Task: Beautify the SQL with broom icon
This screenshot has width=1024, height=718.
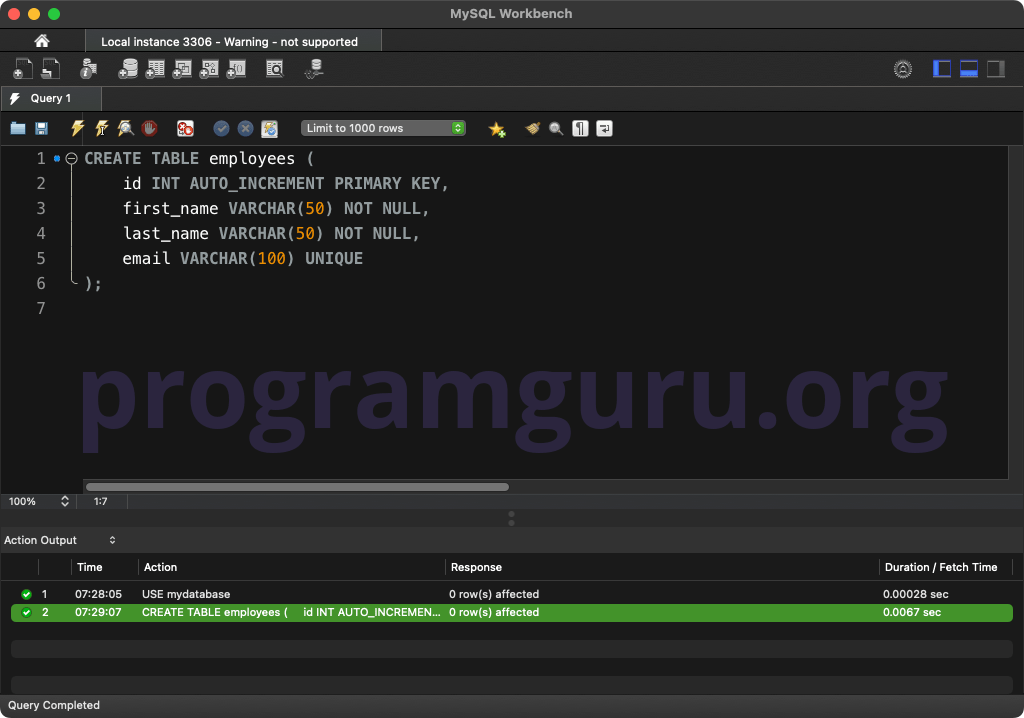Action: pos(533,128)
